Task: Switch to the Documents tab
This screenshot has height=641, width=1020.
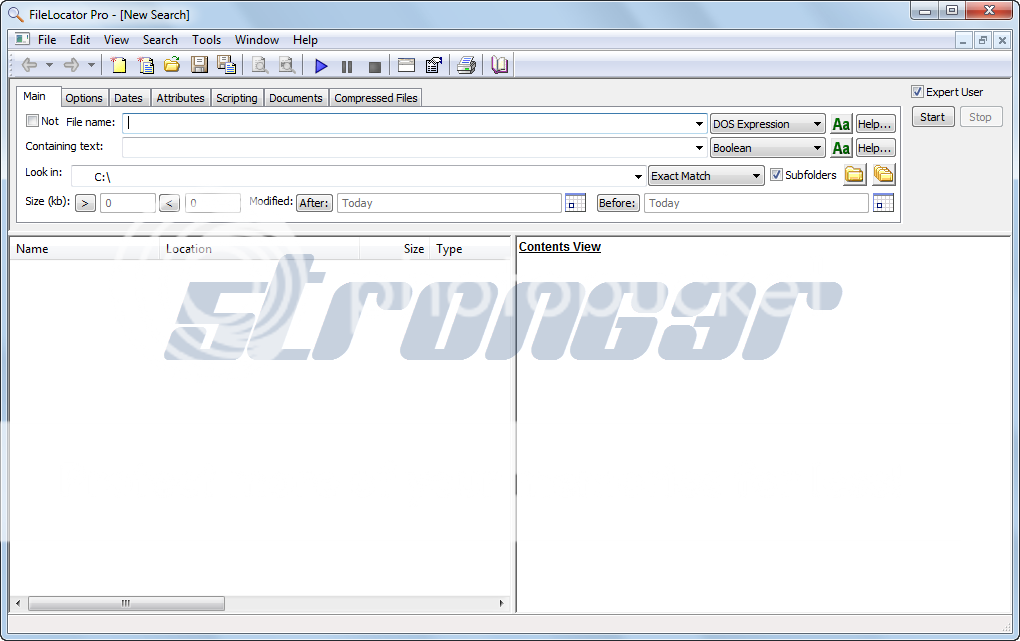Action: tap(296, 98)
